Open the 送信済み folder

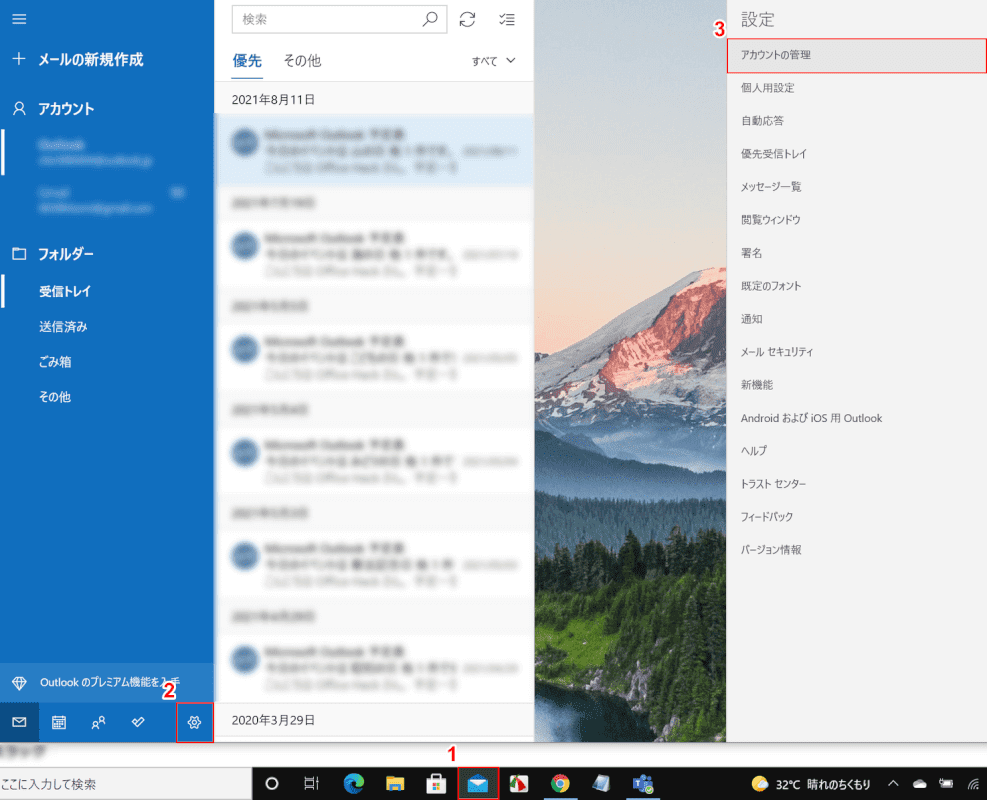[x=63, y=327]
